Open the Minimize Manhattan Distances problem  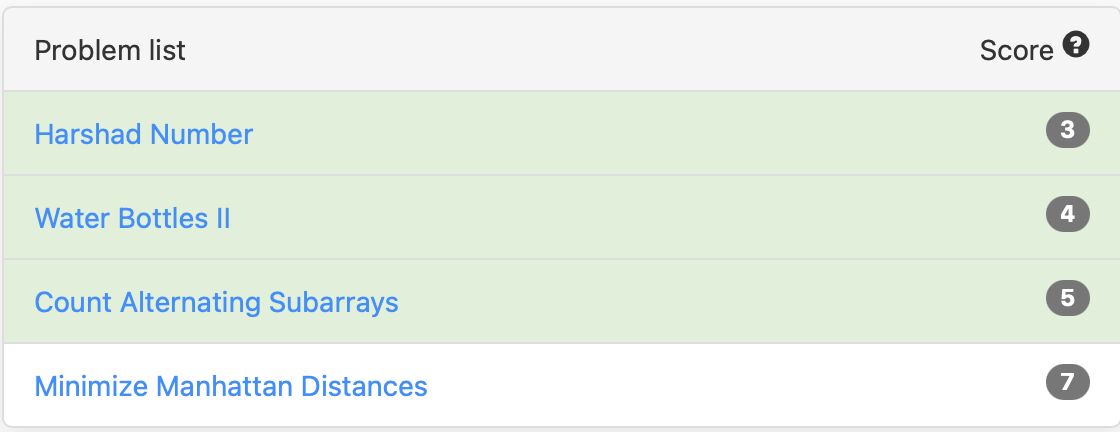[x=231, y=386]
